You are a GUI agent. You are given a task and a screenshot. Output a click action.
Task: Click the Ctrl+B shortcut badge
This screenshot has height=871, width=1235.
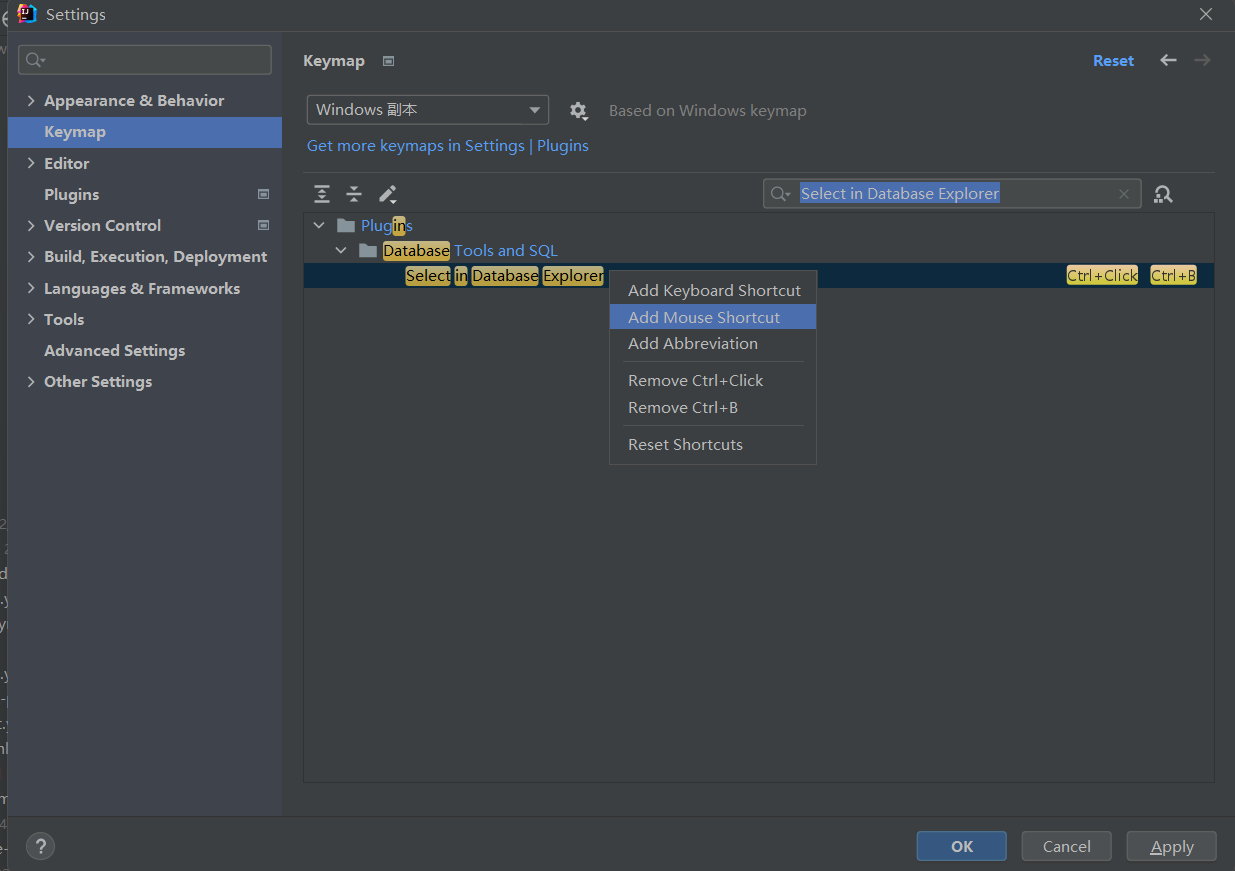tap(1172, 275)
